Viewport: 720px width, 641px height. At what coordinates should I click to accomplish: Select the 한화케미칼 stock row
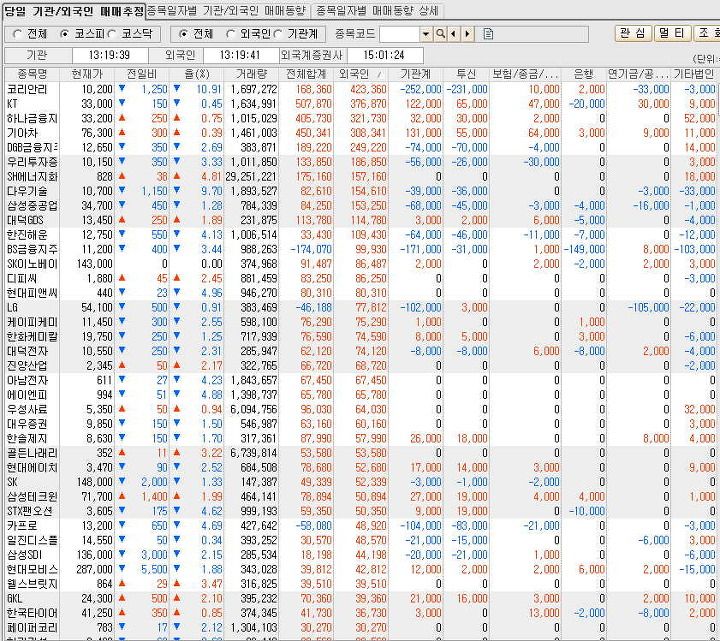(x=360, y=337)
